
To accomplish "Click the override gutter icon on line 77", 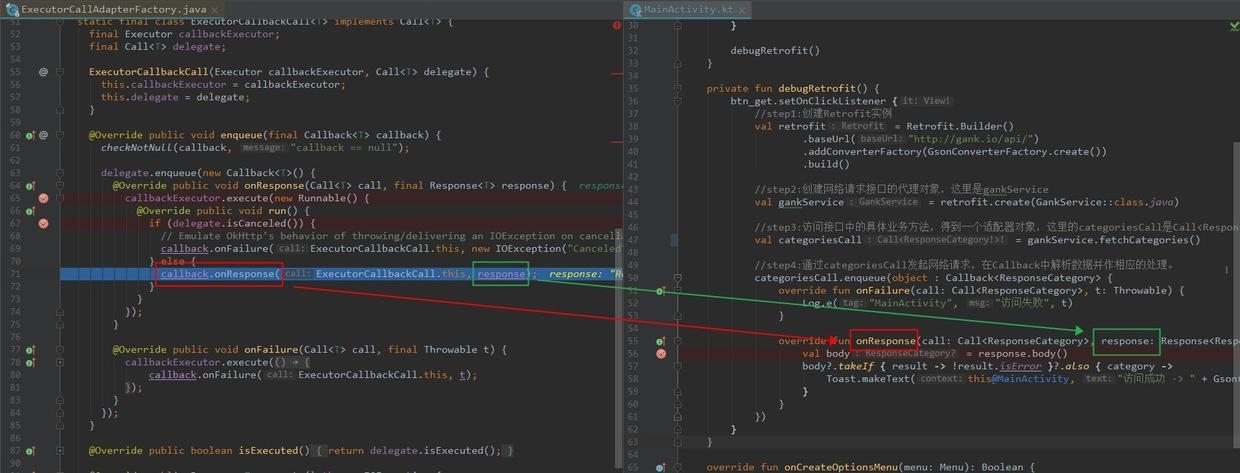I will point(30,350).
